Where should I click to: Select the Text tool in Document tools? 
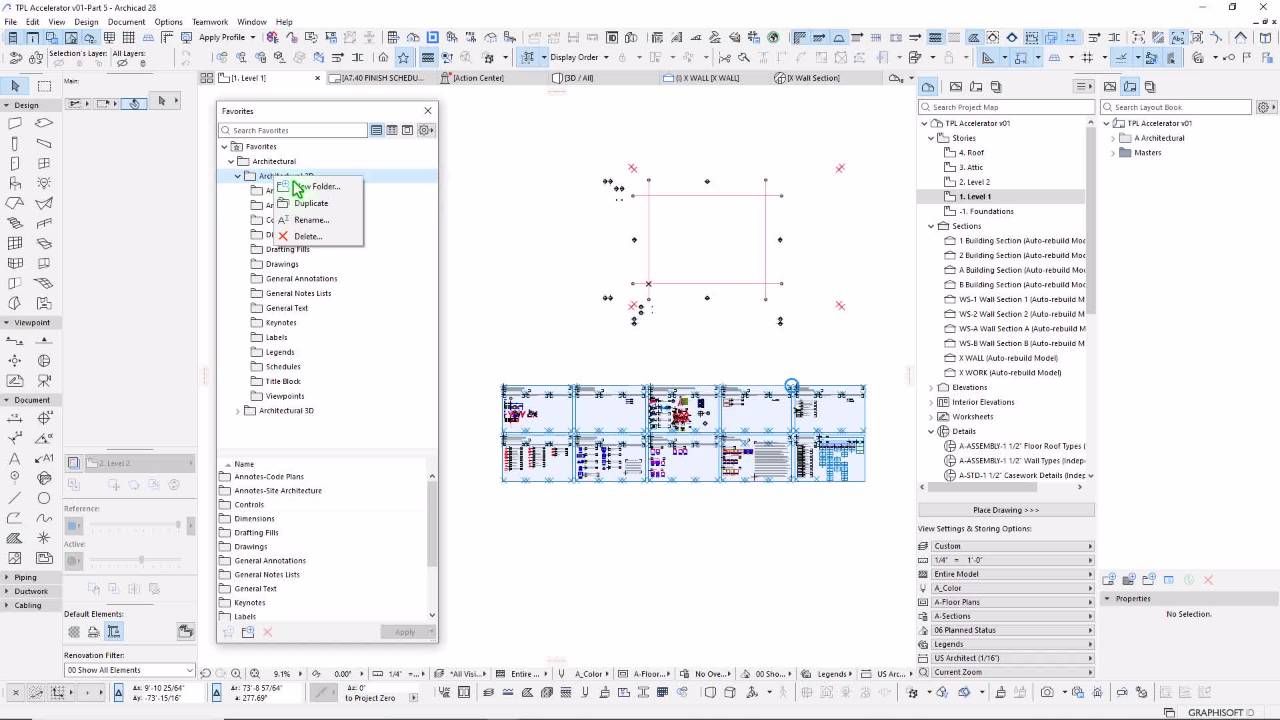15,458
